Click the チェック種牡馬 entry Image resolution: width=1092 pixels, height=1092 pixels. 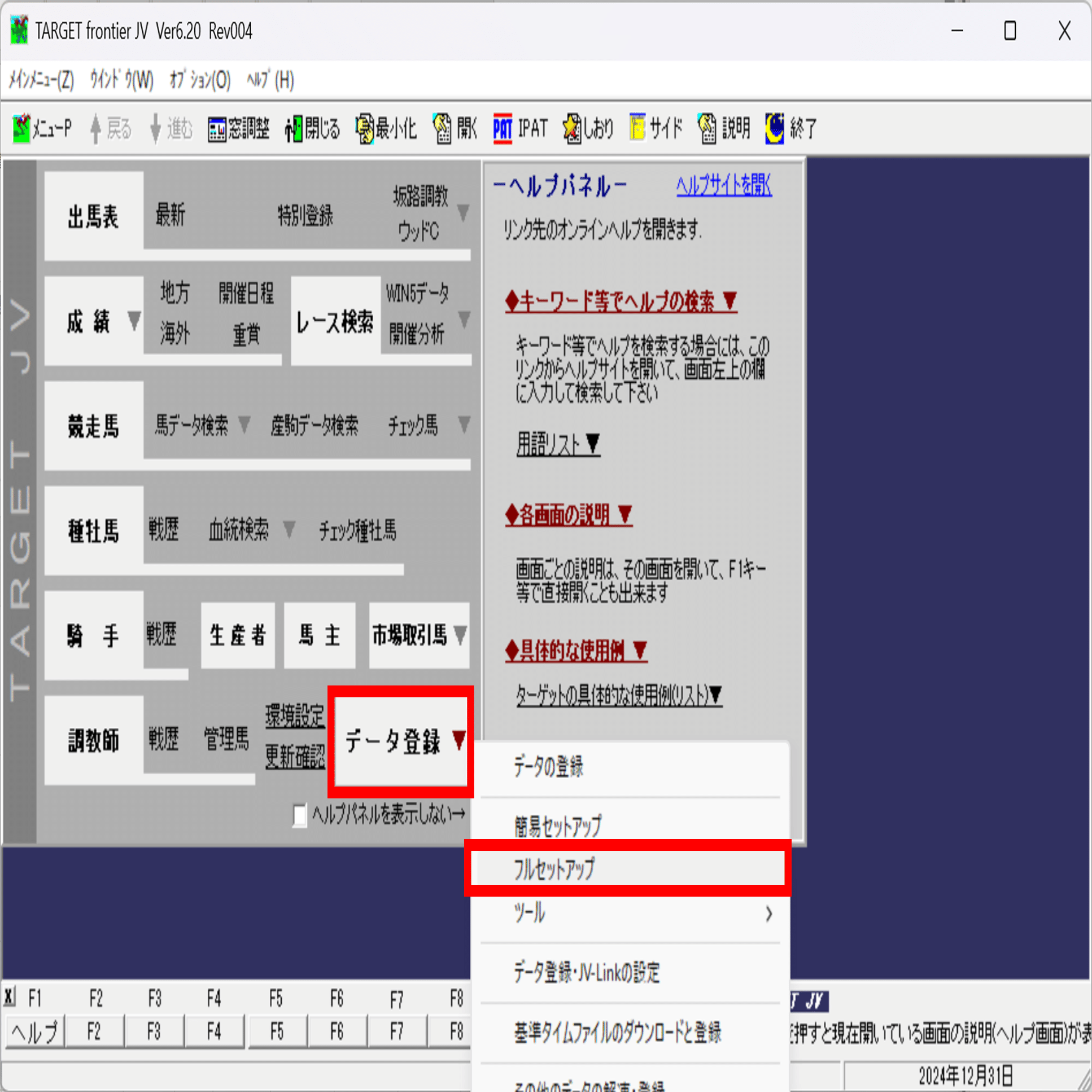pos(358,530)
